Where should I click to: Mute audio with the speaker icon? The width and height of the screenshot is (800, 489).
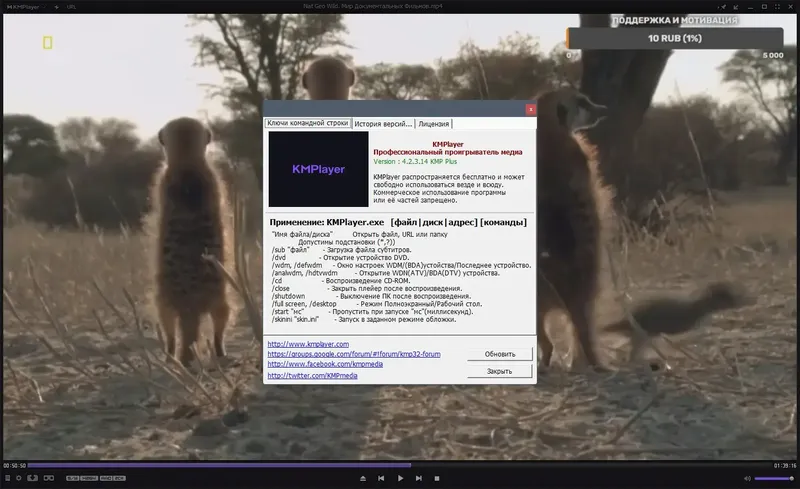pos(747,478)
